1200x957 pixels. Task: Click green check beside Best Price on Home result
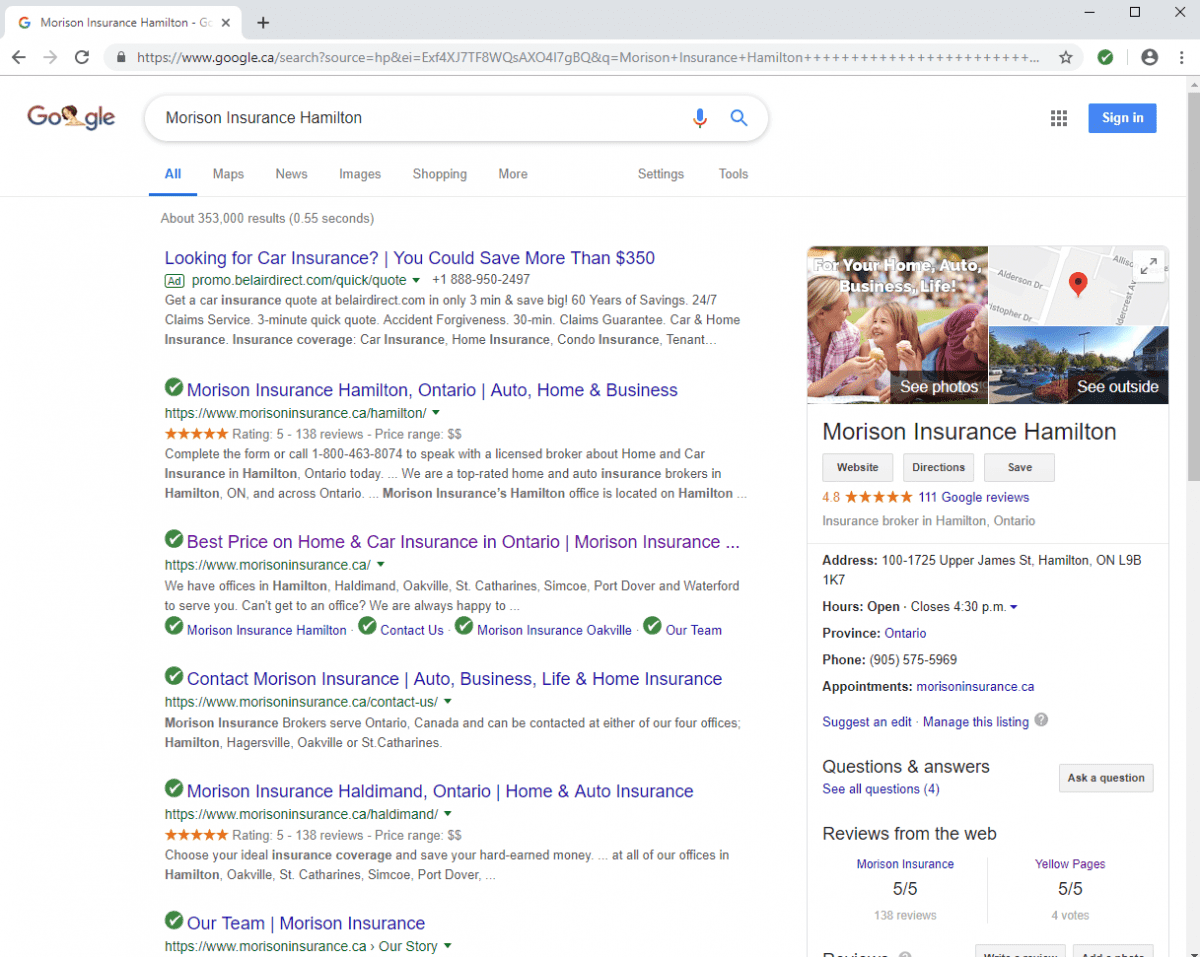coord(174,540)
